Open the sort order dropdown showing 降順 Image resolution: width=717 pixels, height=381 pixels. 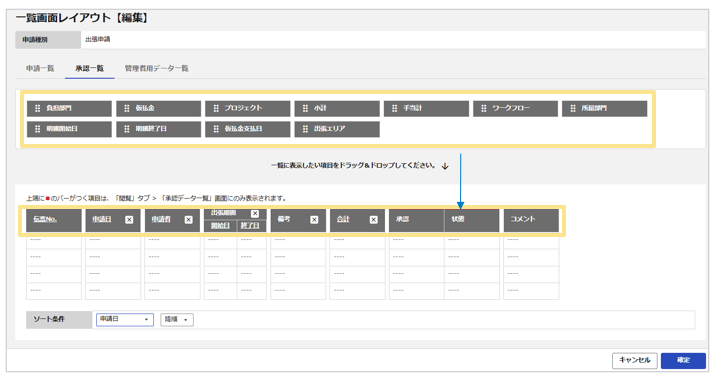pyautogui.click(x=177, y=319)
